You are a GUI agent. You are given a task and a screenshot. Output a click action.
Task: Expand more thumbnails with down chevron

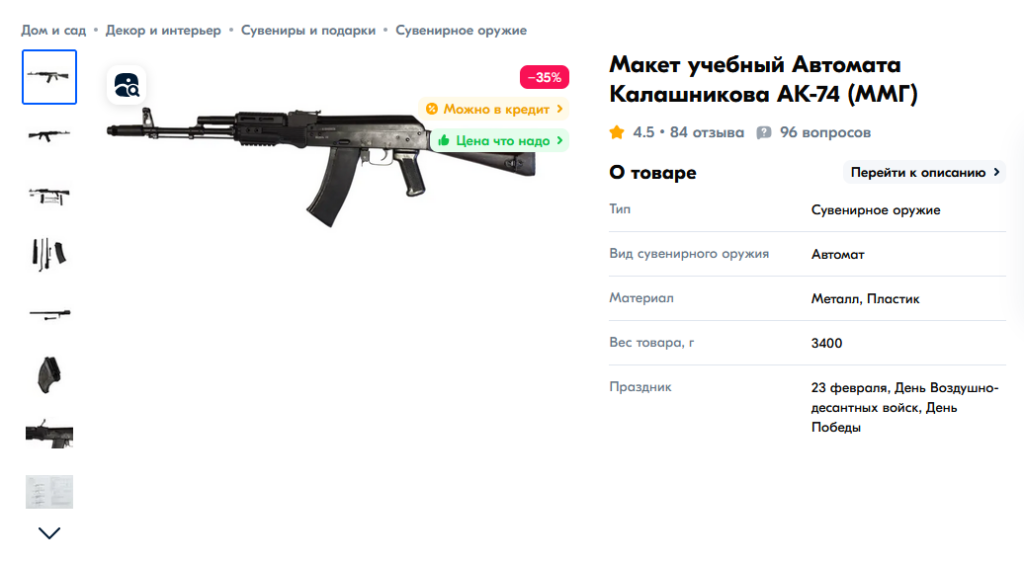coord(50,533)
